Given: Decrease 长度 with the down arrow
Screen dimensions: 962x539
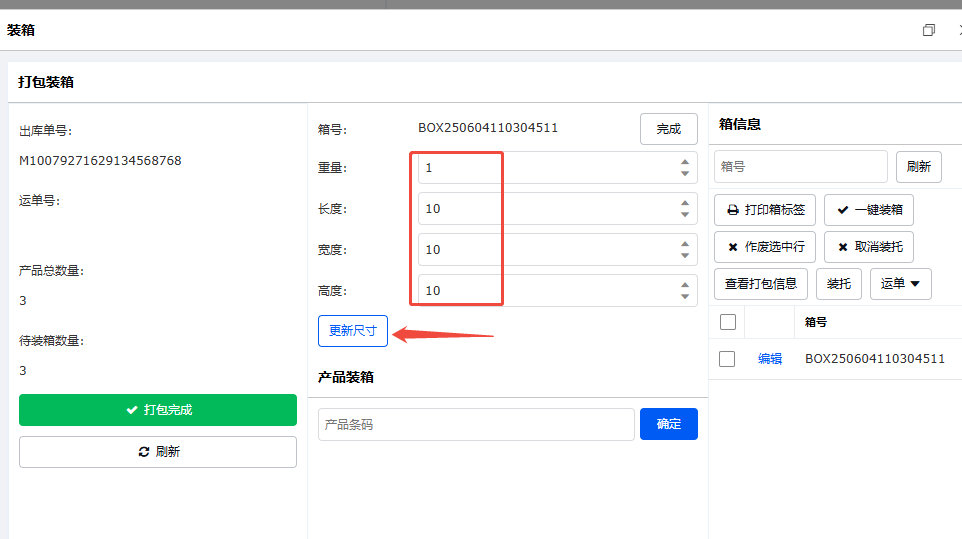Looking at the screenshot, I should [x=685, y=215].
